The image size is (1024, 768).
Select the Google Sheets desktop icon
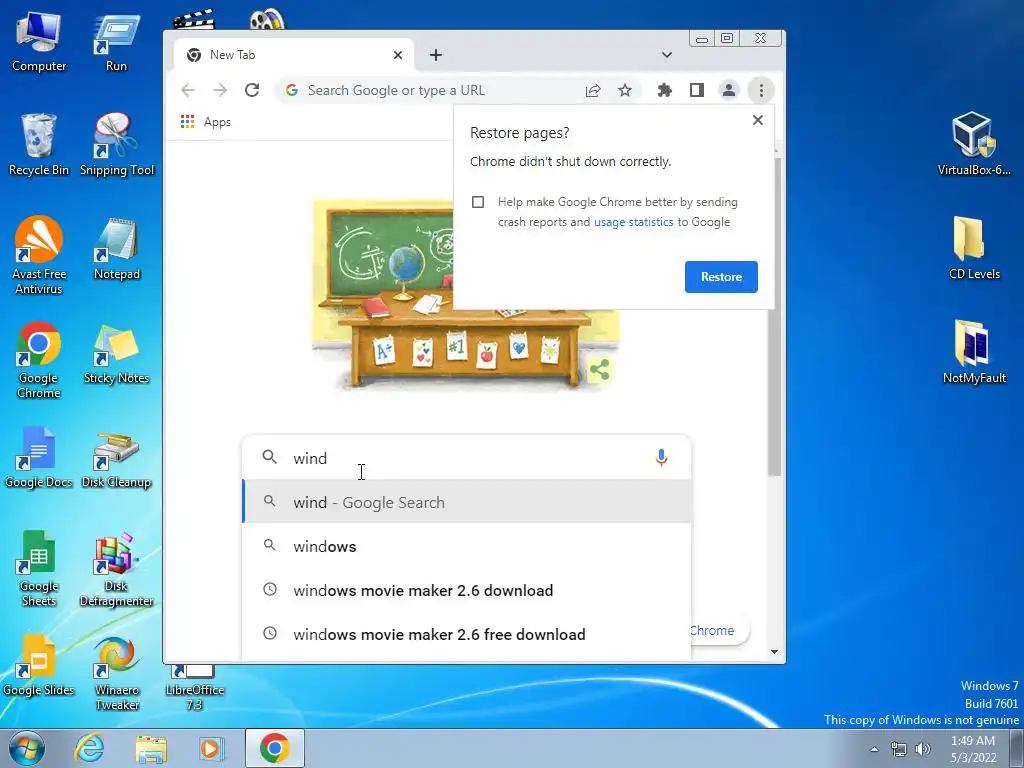tap(39, 568)
